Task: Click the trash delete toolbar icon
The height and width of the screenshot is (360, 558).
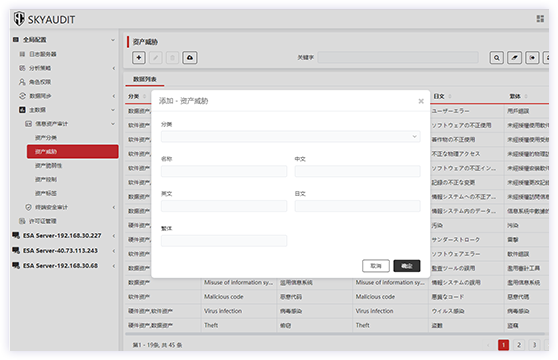Action: tap(173, 57)
